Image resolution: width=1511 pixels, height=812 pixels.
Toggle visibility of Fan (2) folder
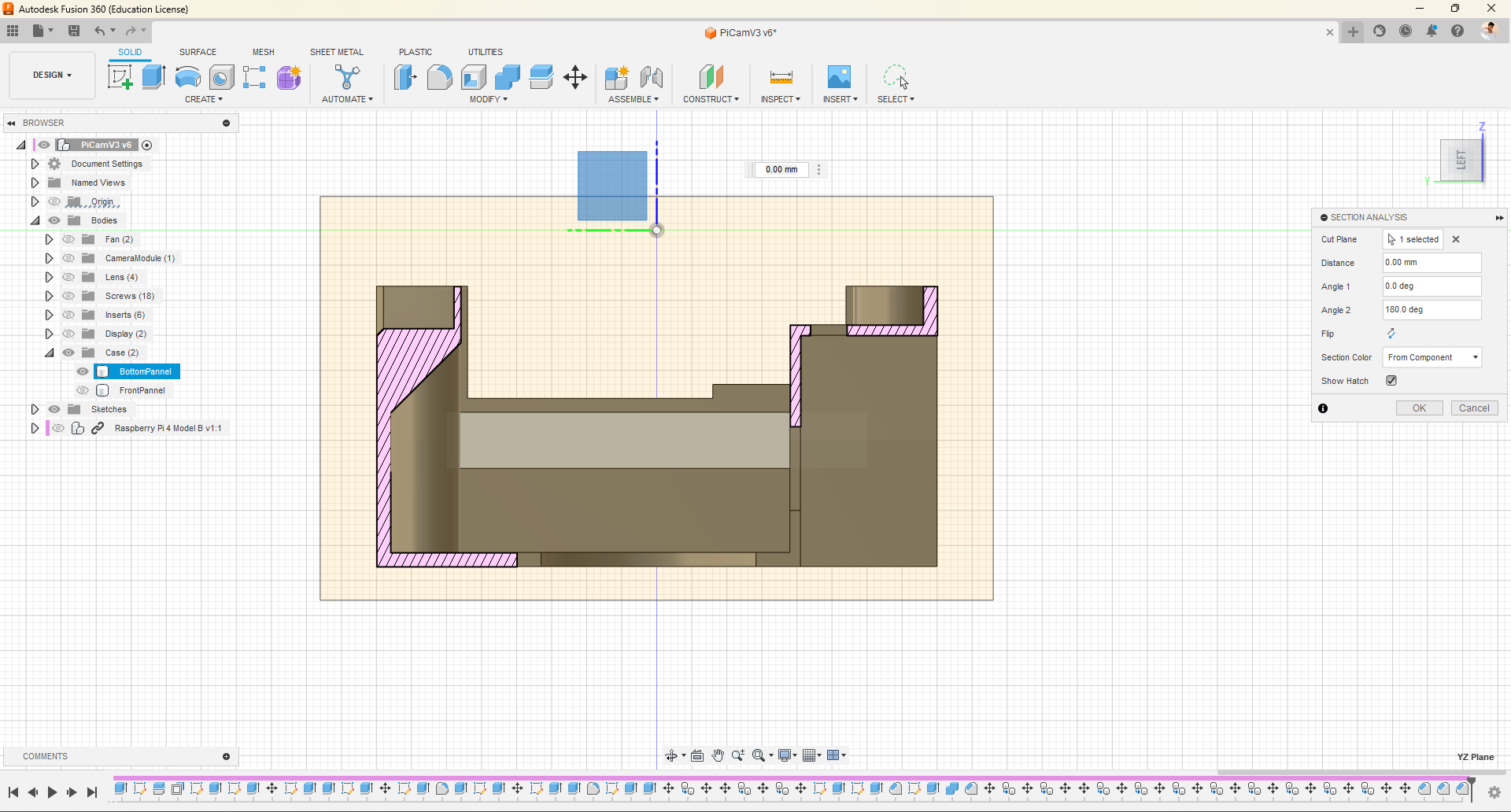coord(68,239)
